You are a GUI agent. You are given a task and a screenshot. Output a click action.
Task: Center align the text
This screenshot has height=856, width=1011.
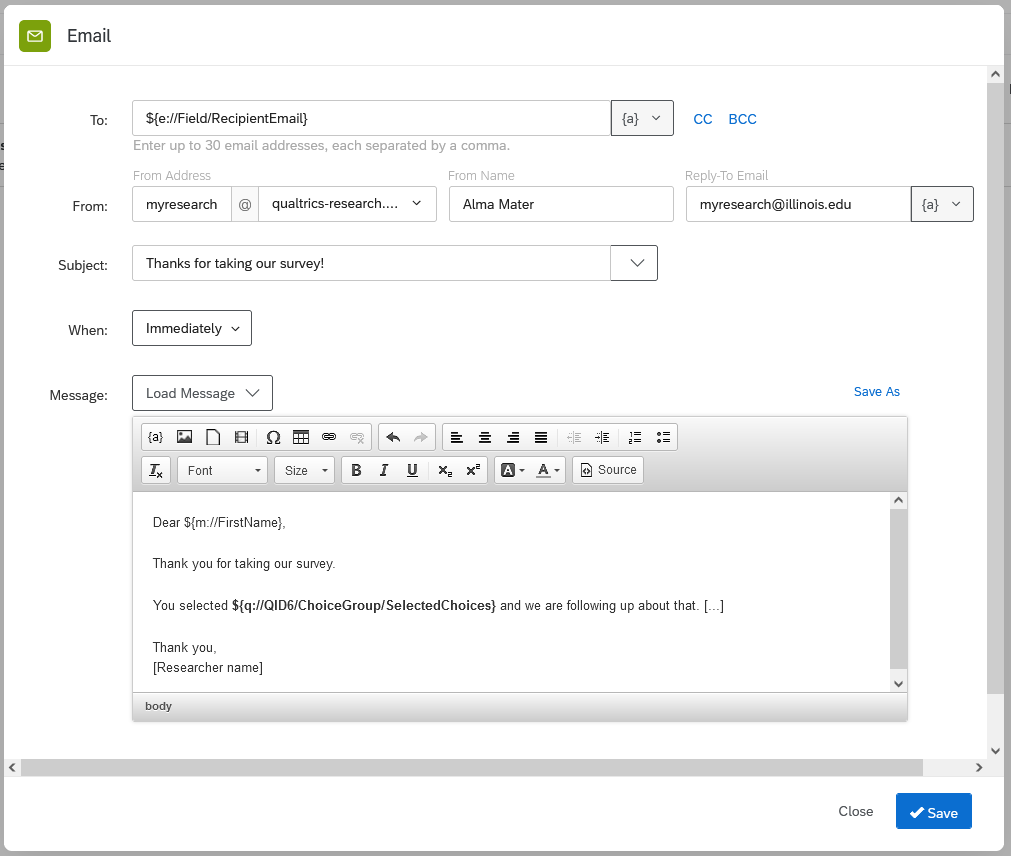coord(485,437)
